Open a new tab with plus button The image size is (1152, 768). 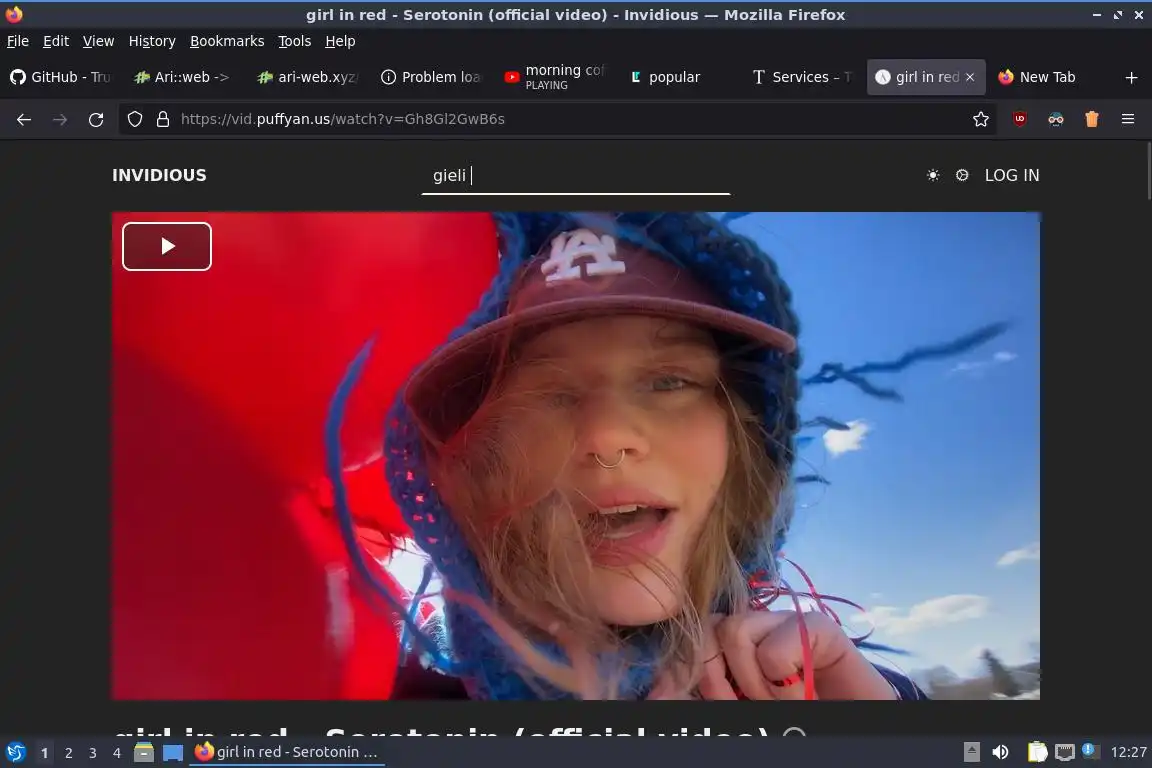1131,77
